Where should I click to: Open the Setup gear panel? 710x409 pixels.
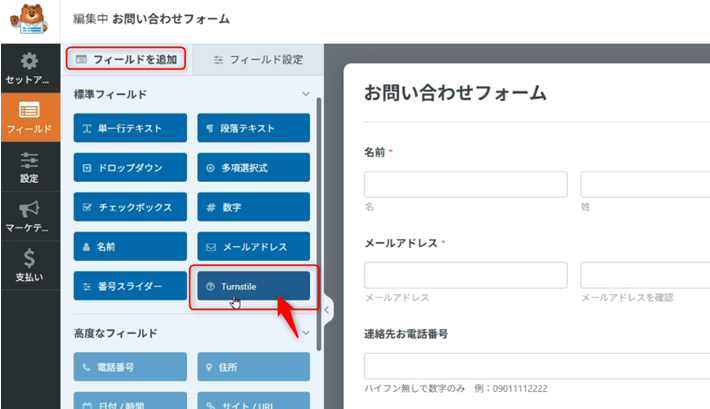(29, 68)
